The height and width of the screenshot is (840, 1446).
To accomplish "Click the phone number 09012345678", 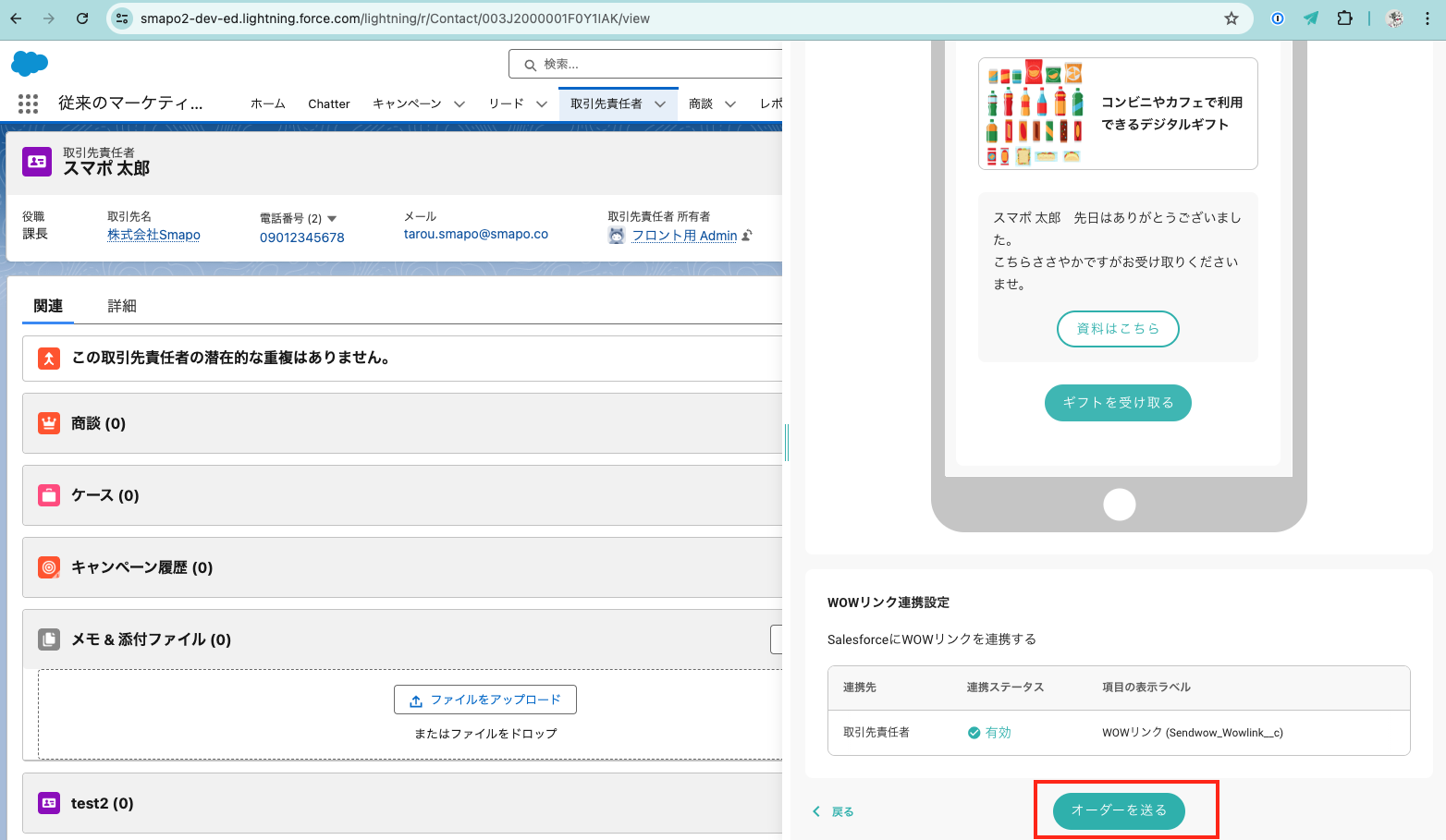I will point(302,237).
